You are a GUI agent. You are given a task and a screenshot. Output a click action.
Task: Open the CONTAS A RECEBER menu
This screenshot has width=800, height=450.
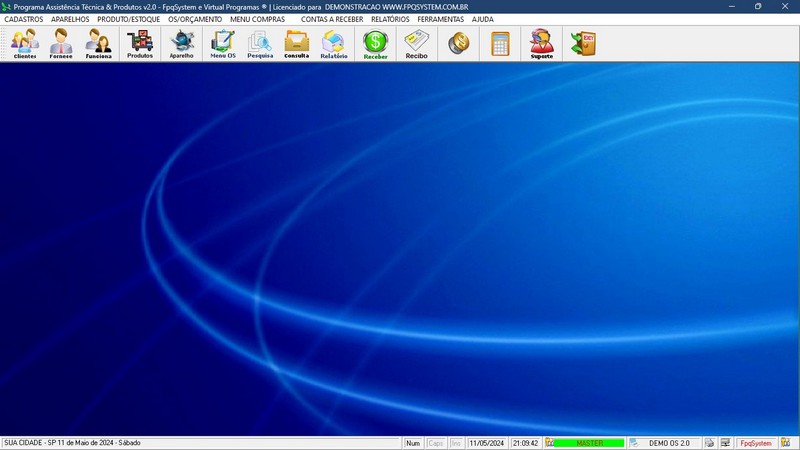point(332,19)
